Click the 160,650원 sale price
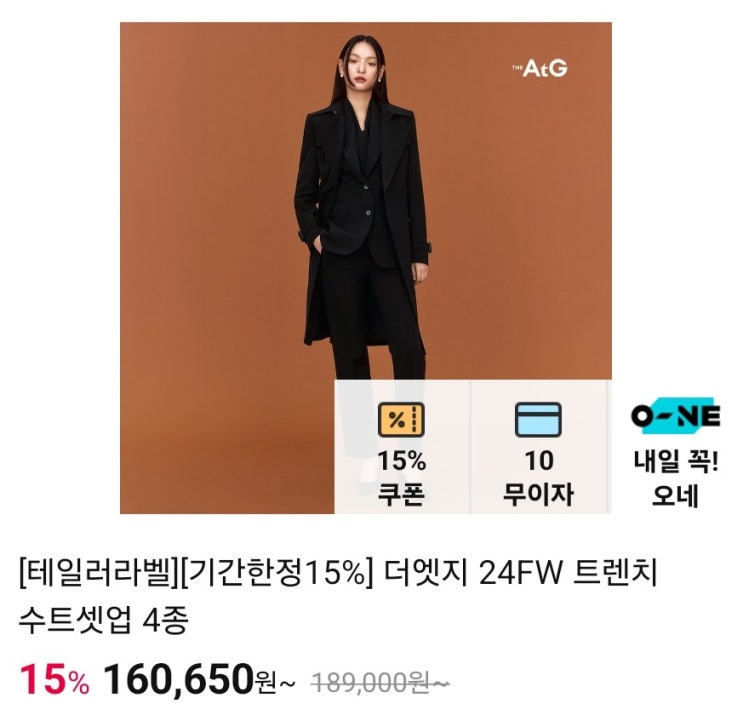The height and width of the screenshot is (715, 743). click(x=199, y=680)
